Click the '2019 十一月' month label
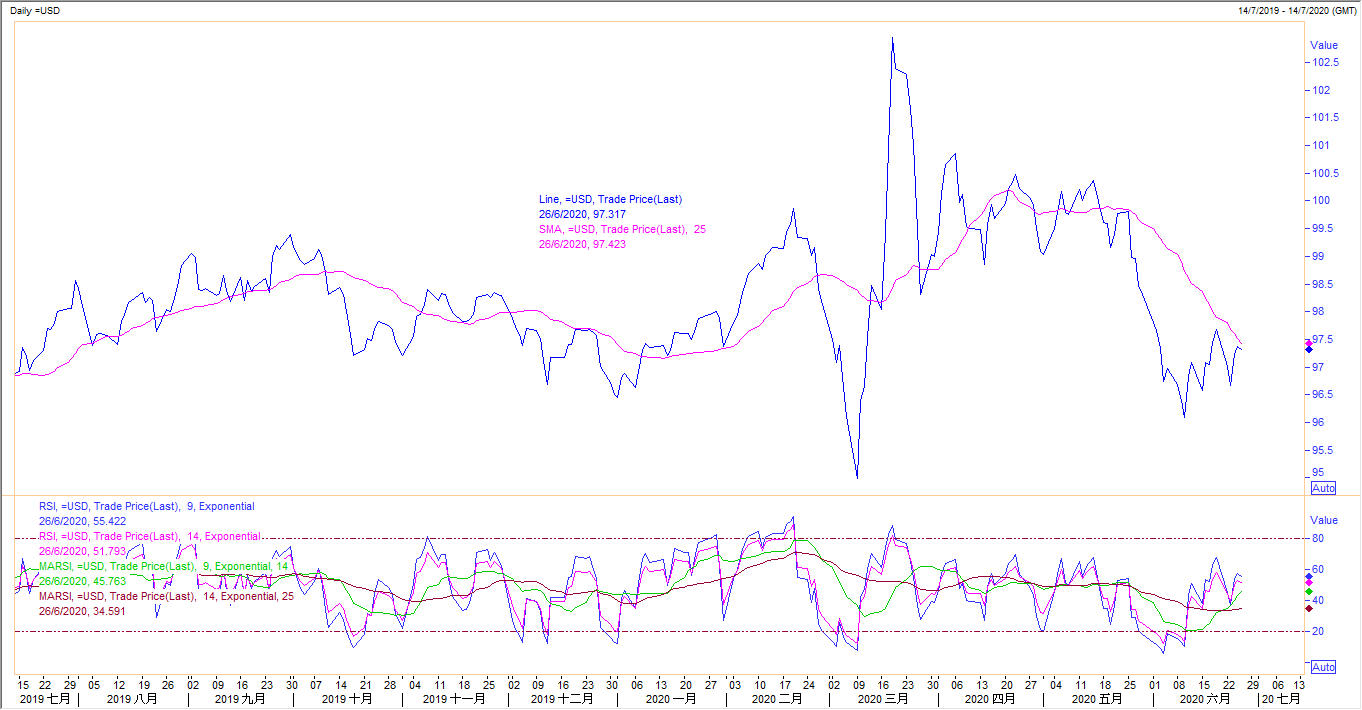The height and width of the screenshot is (710, 1362). 453,699
